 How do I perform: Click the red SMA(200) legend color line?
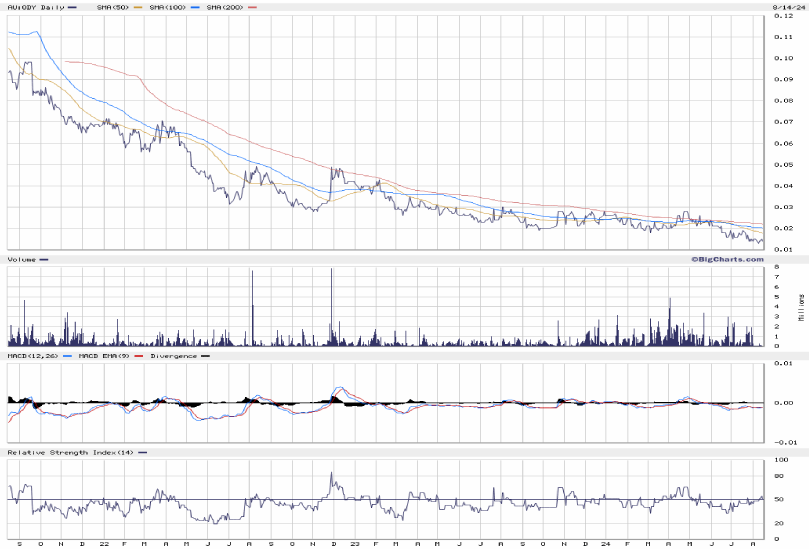point(253,7)
